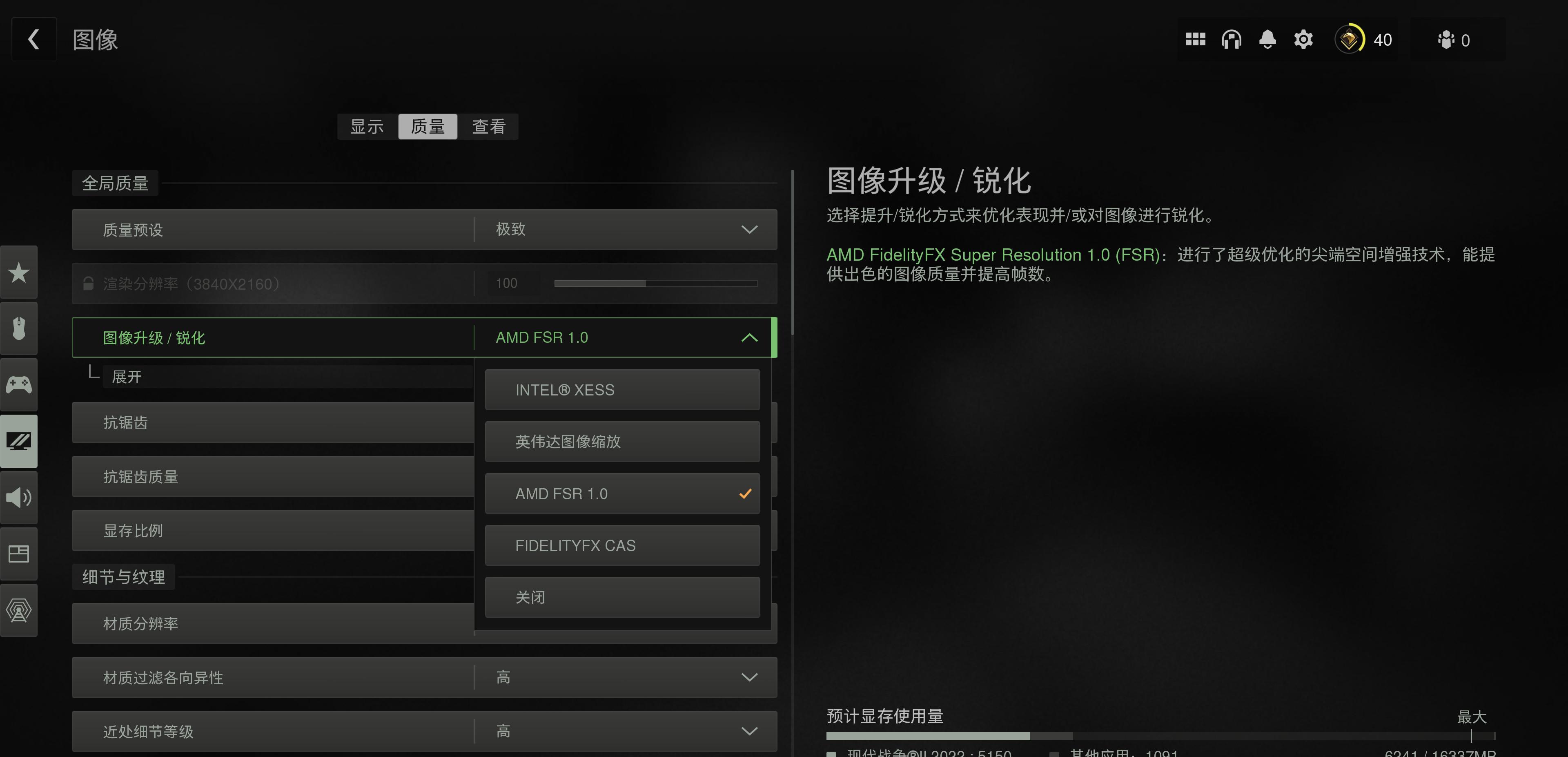1568x757 pixels.
Task: Choose 关闭 to disable upscaling
Action: pyautogui.click(x=622, y=597)
